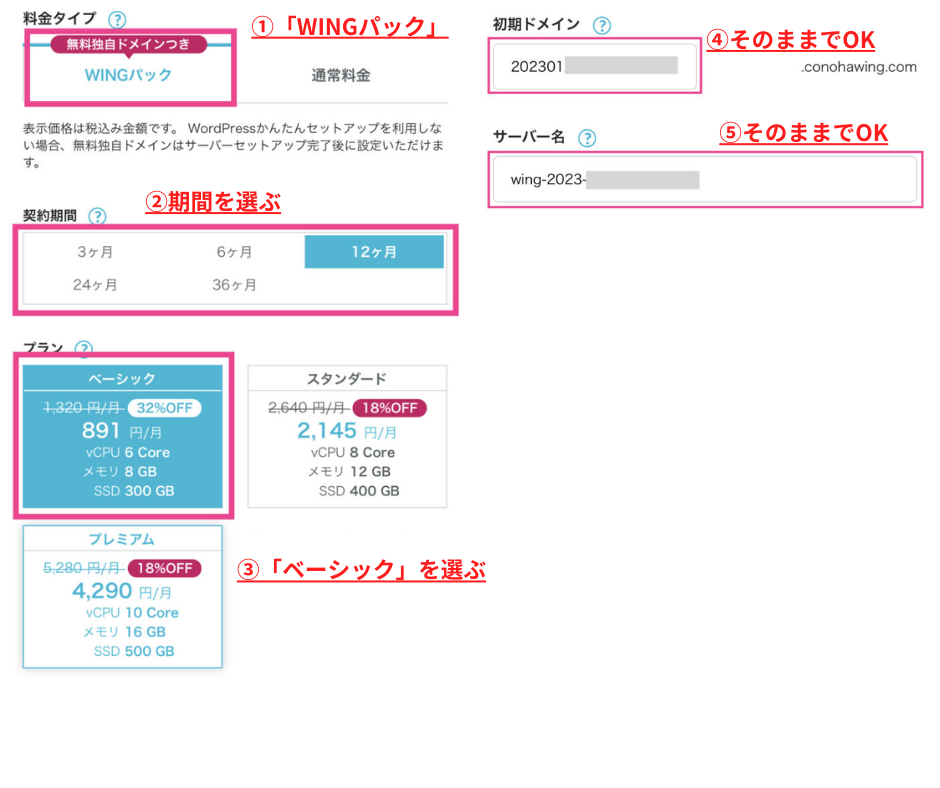
Task: Click the 2,145 円/月 price
Action: click(x=347, y=431)
